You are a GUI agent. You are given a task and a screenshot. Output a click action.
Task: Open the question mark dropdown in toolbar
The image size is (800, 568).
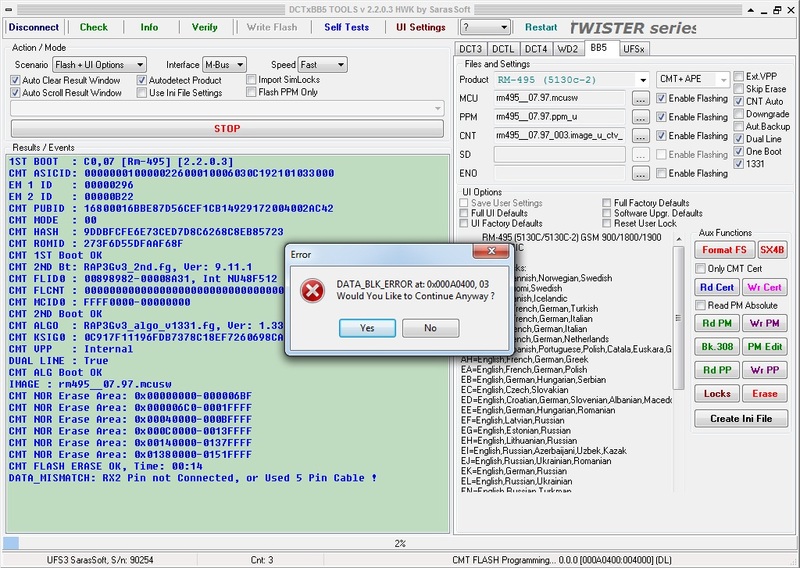coord(485,27)
